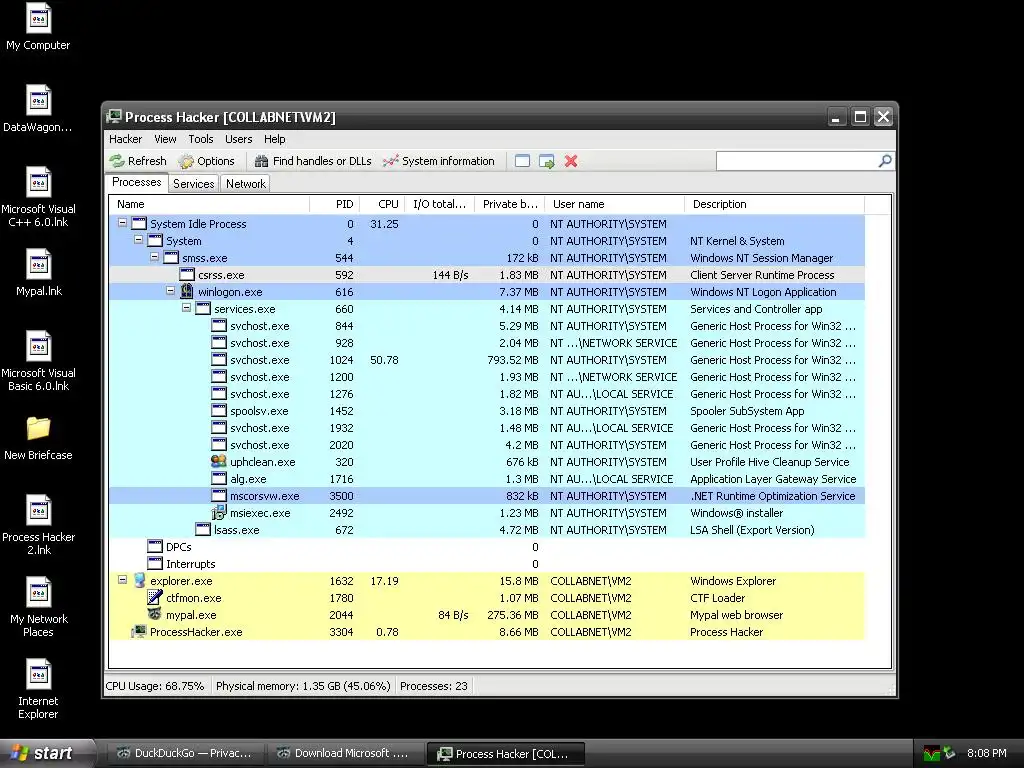Open the Start menu

click(x=47, y=753)
